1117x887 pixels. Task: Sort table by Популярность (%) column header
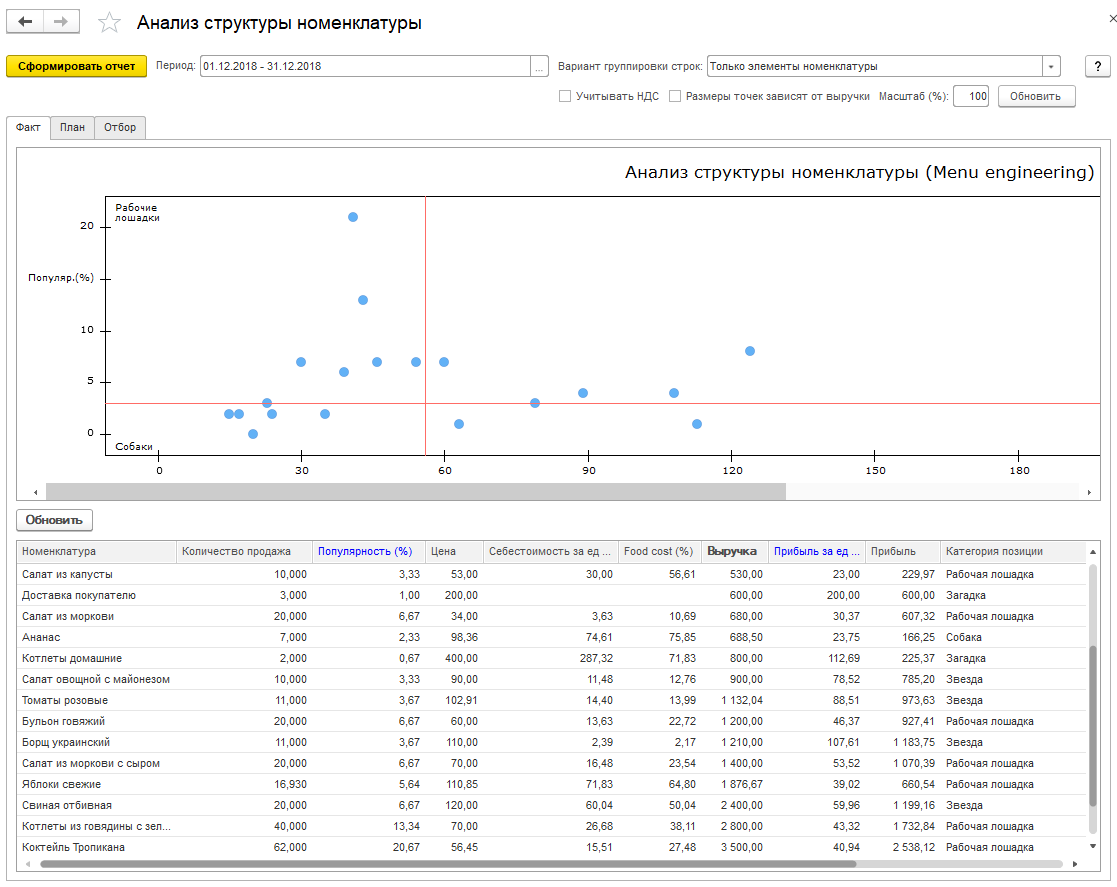point(364,551)
